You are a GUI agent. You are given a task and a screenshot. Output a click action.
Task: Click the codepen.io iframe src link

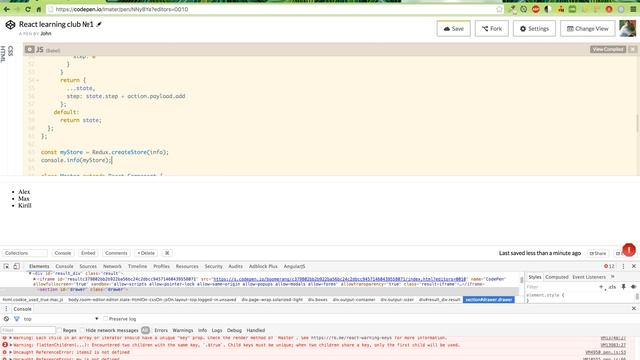coord(339,279)
